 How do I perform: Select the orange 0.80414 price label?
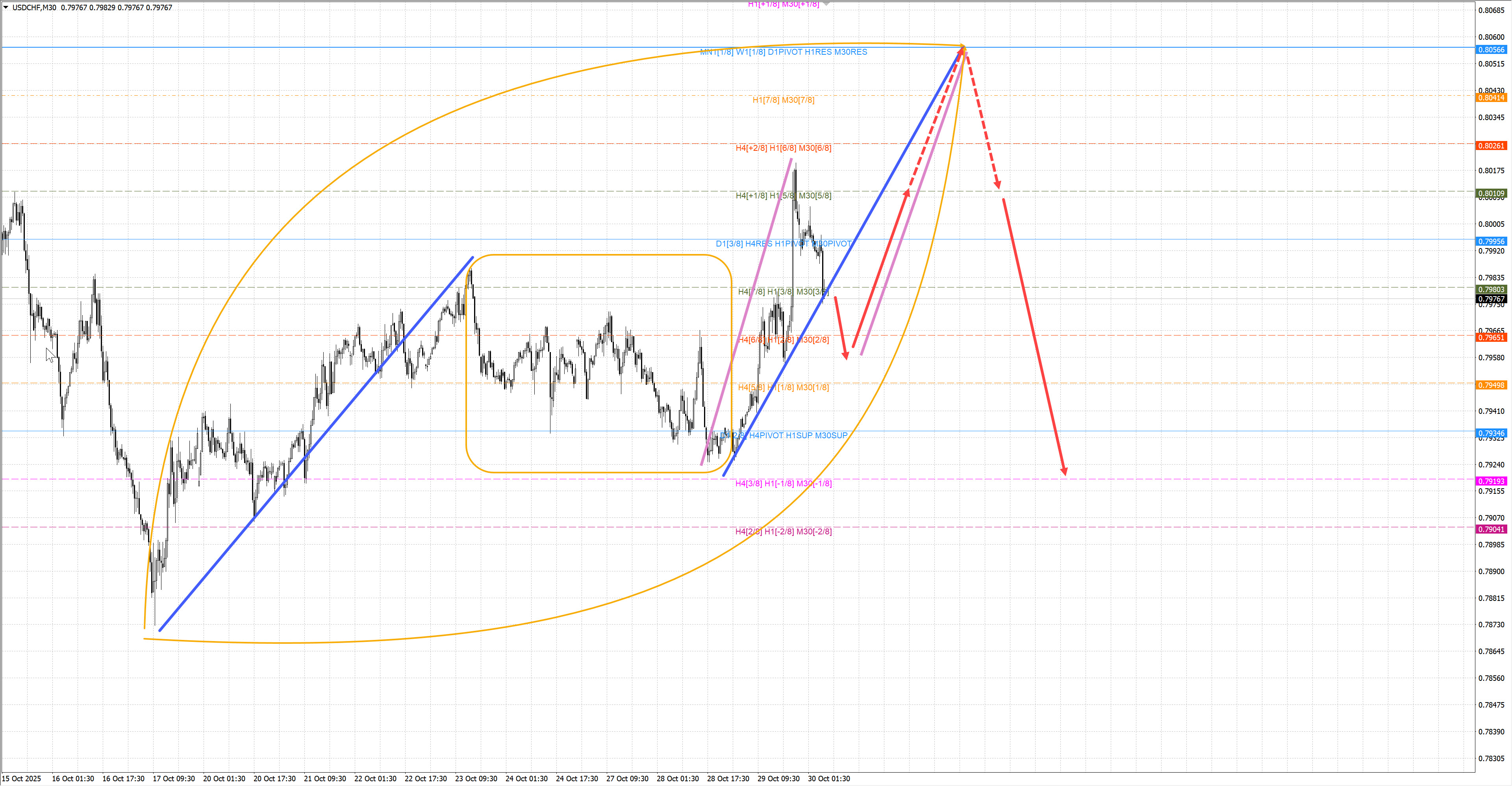click(x=1491, y=97)
